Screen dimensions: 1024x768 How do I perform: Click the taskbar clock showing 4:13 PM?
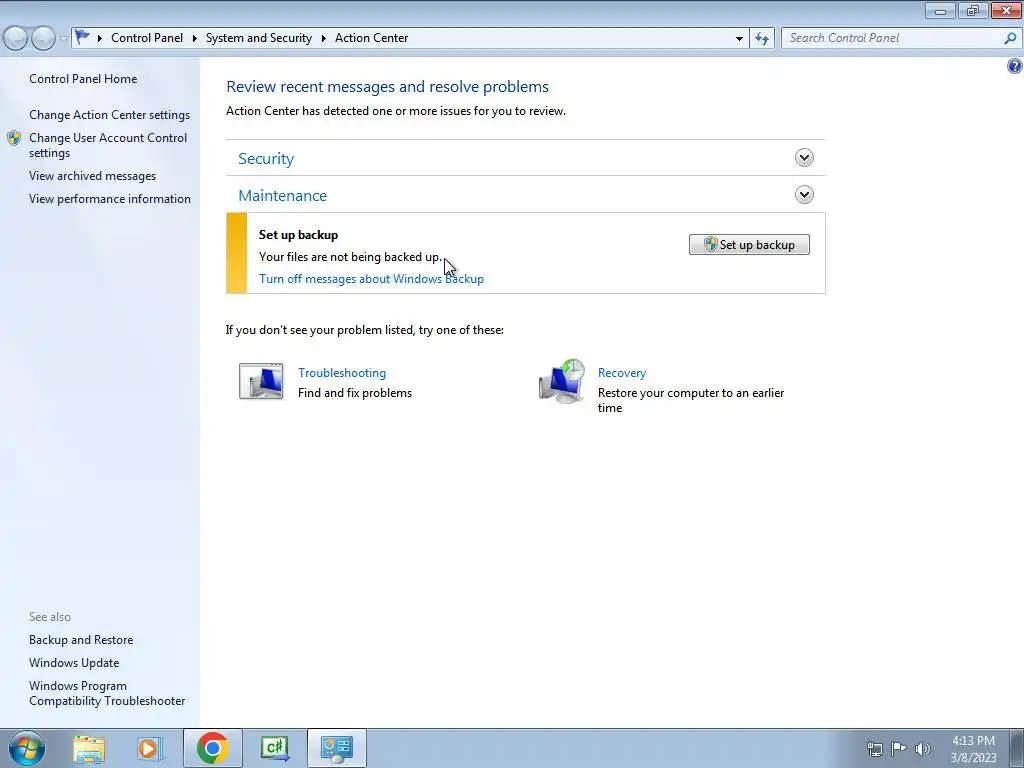(973, 749)
